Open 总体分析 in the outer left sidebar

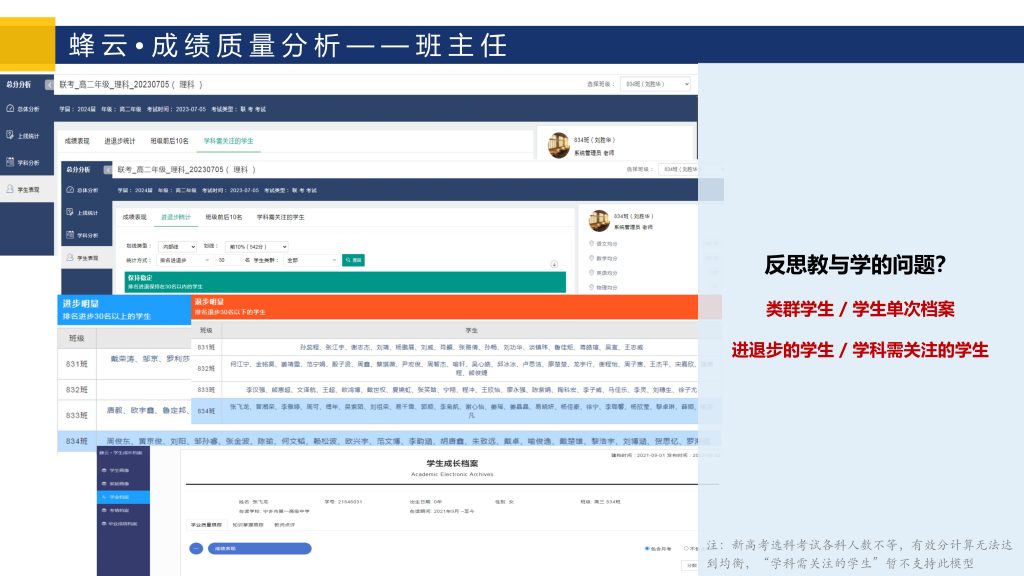[x=27, y=109]
